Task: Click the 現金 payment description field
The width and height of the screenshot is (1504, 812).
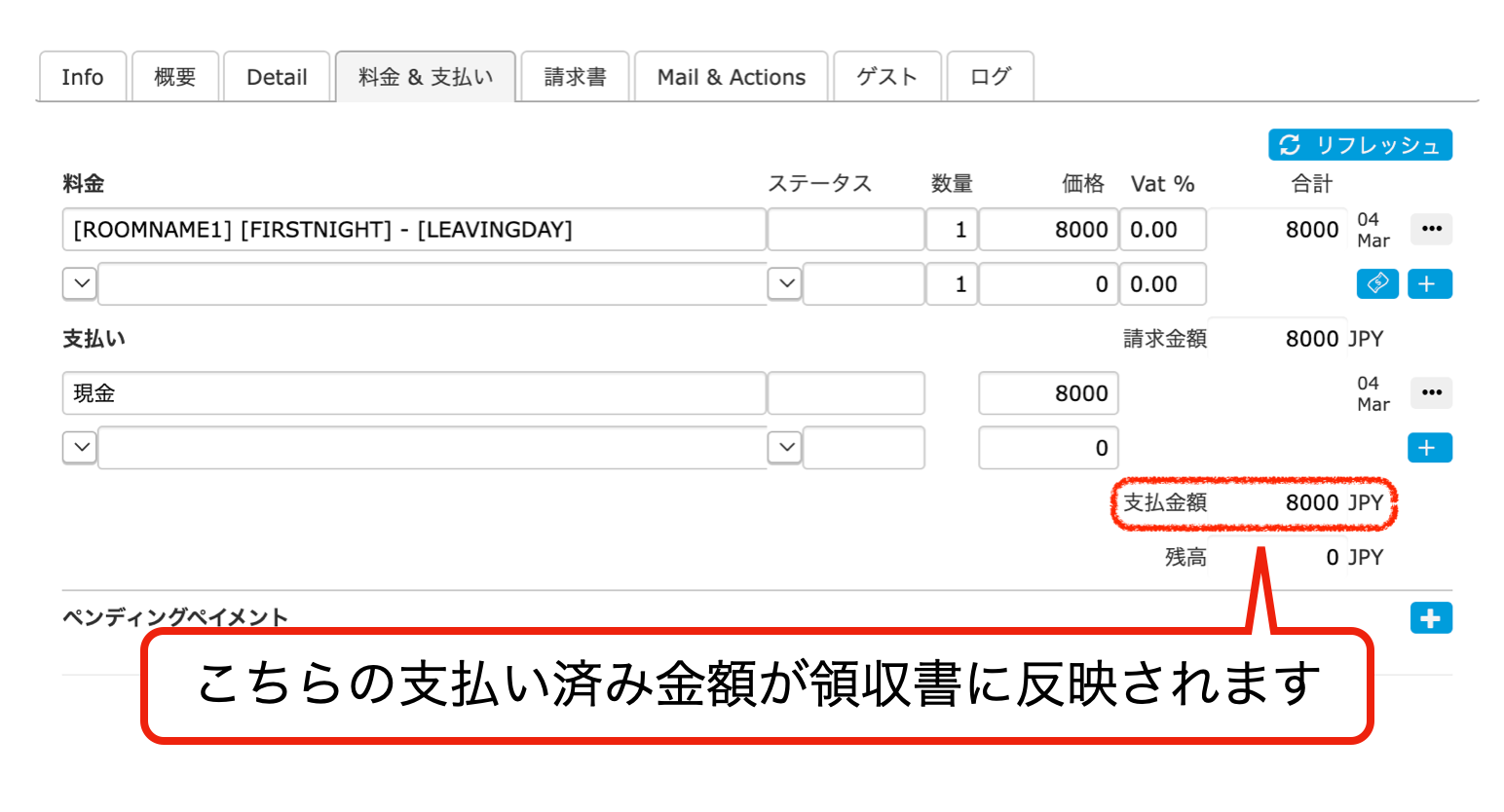Action: pyautogui.click(x=413, y=393)
